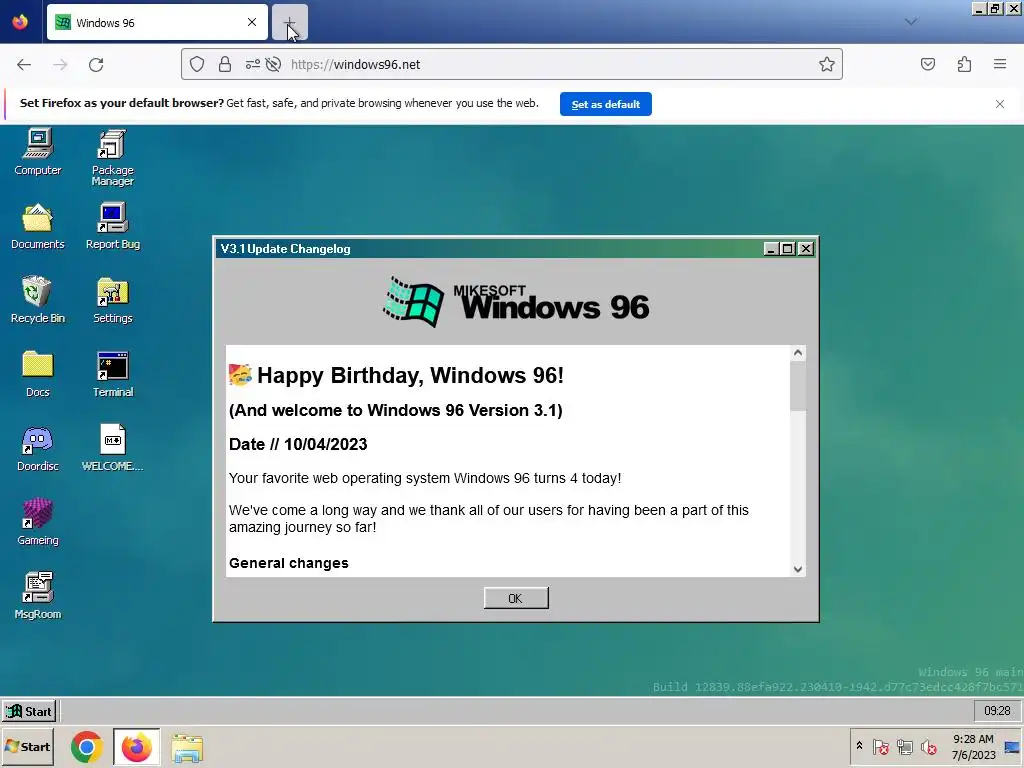
Task: Click the Action Center flag tray icon
Action: point(880,746)
